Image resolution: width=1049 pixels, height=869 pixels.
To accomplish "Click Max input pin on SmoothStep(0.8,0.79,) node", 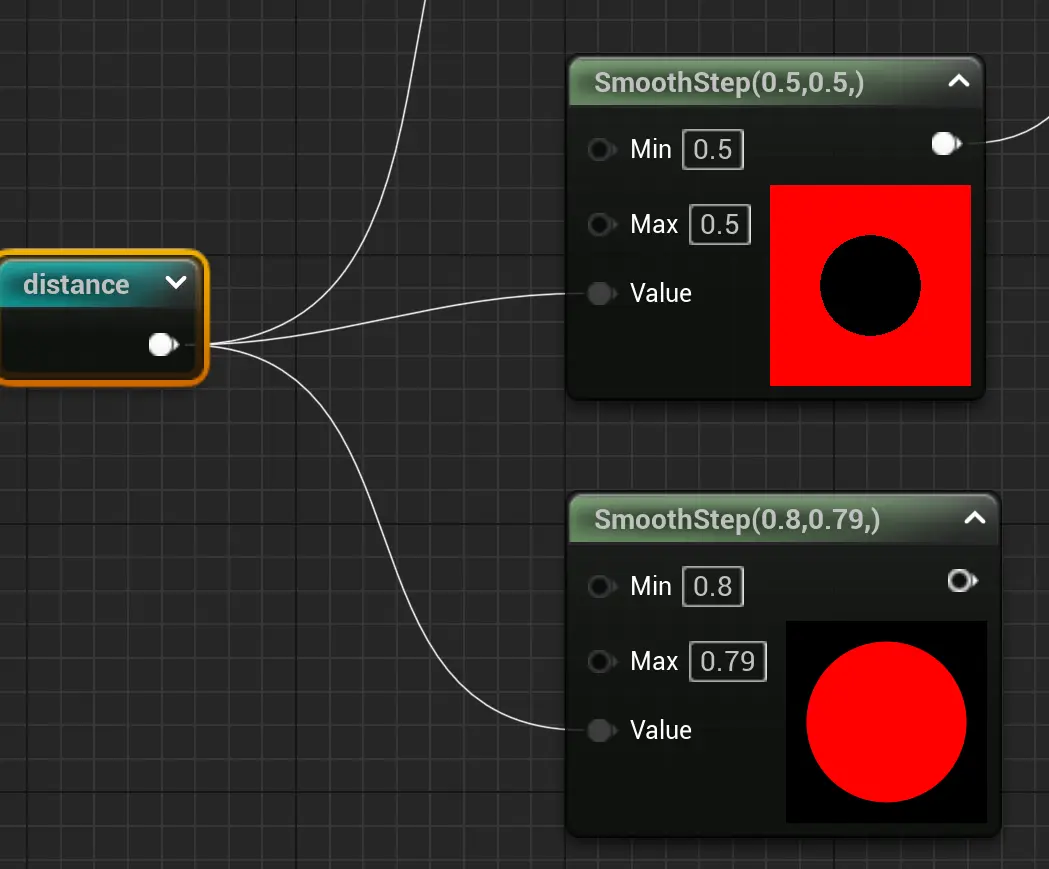I will 600,661.
